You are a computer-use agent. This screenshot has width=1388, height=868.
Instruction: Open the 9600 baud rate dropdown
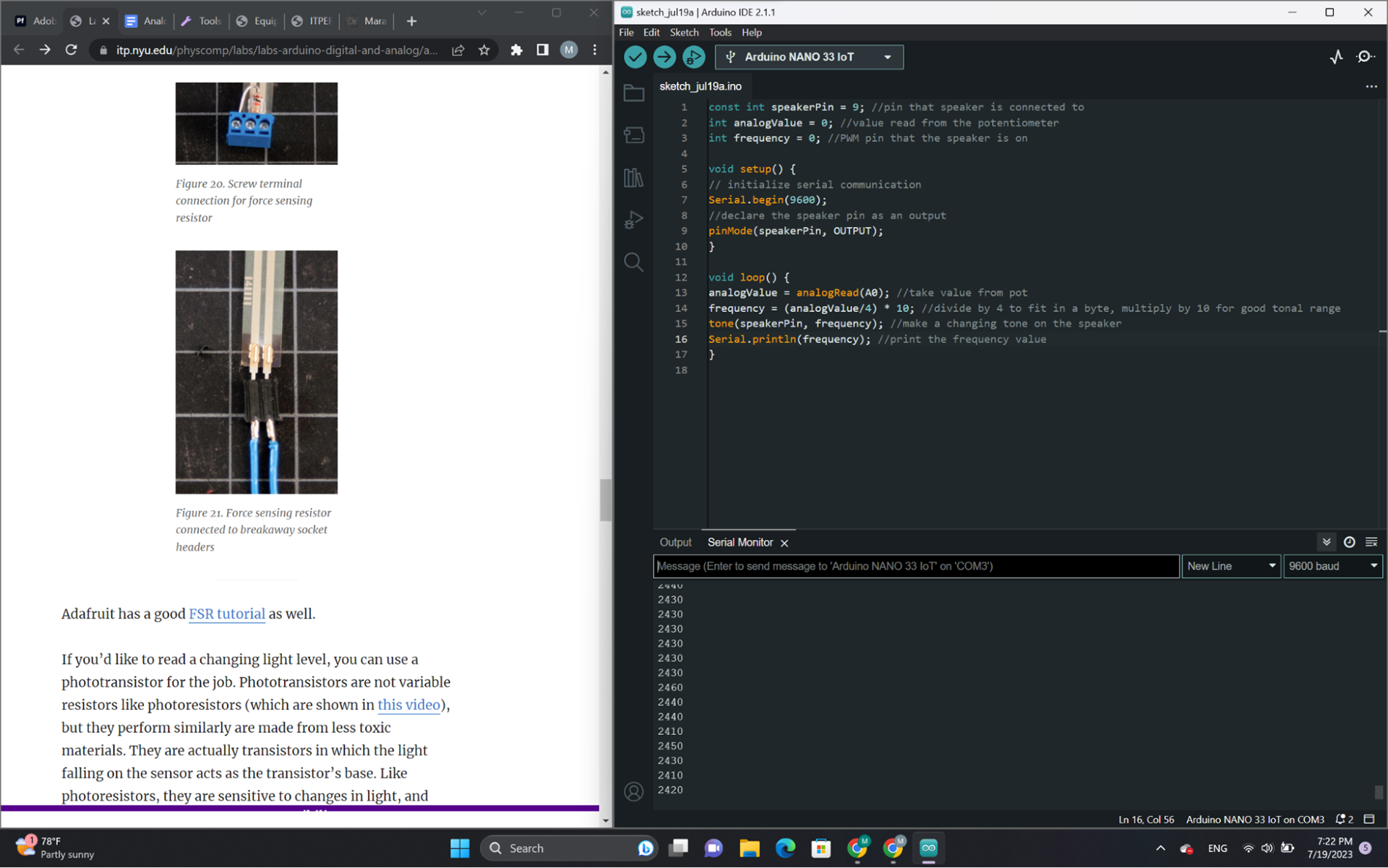tap(1333, 567)
